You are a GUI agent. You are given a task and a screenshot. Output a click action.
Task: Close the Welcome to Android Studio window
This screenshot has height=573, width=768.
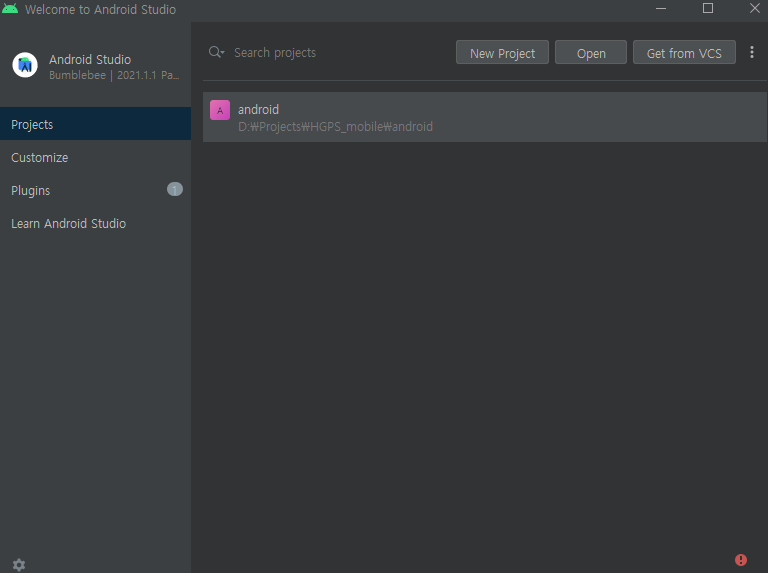click(755, 8)
